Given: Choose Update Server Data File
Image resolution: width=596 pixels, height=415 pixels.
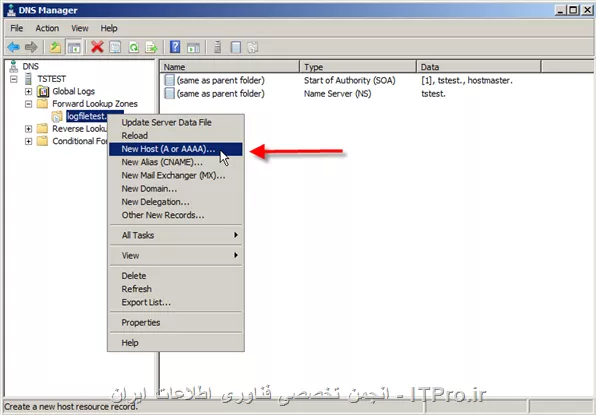Looking at the screenshot, I should (176, 122).
